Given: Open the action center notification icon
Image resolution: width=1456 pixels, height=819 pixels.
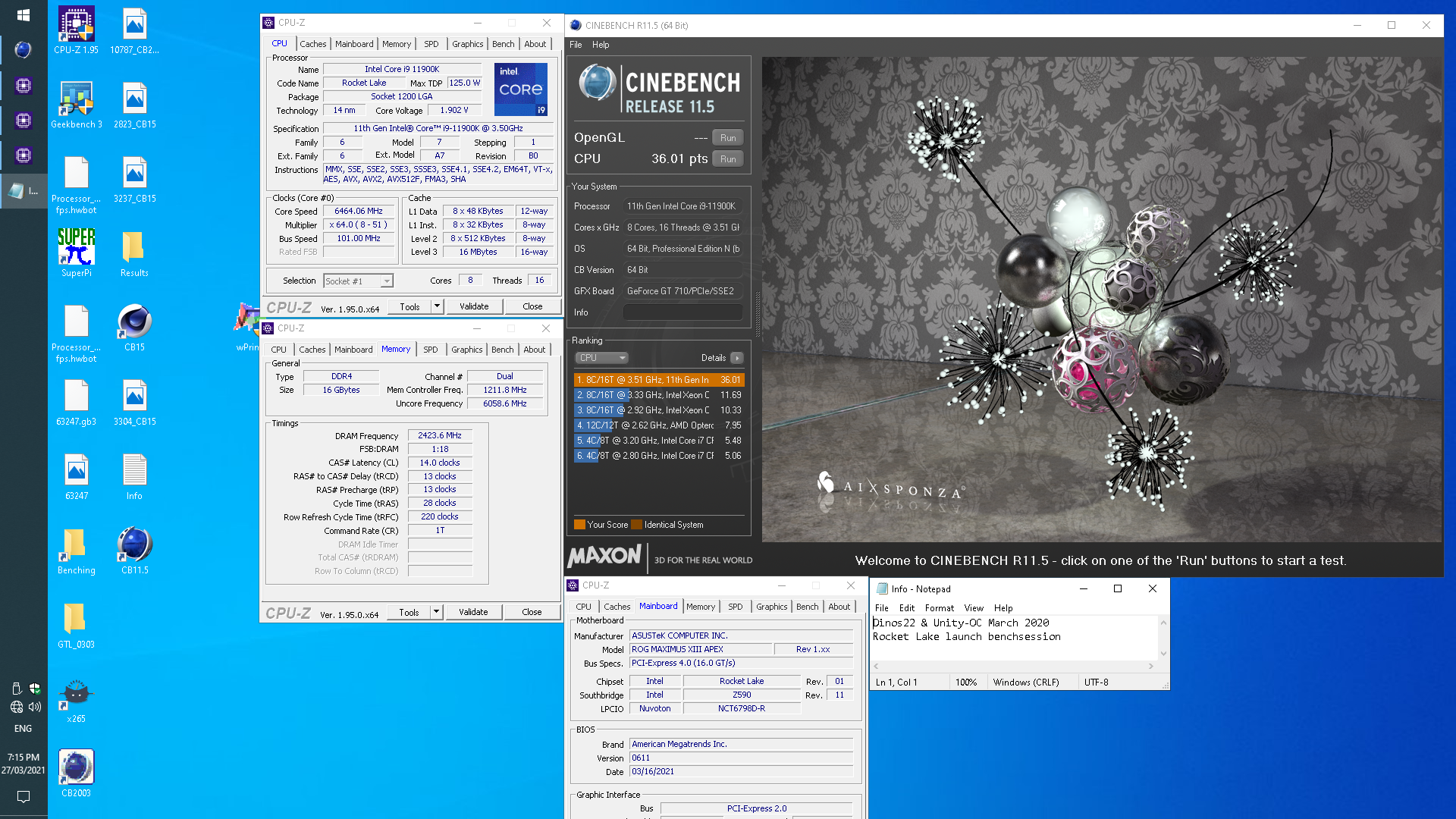Looking at the screenshot, I should 24,796.
